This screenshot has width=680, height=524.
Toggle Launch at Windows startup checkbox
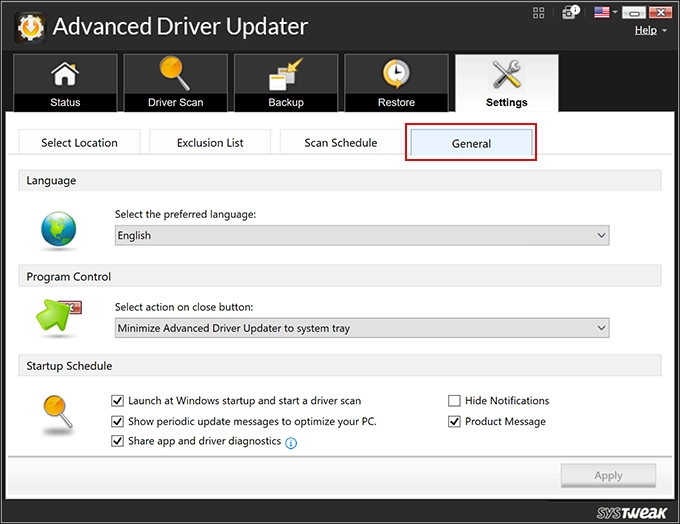pos(117,400)
